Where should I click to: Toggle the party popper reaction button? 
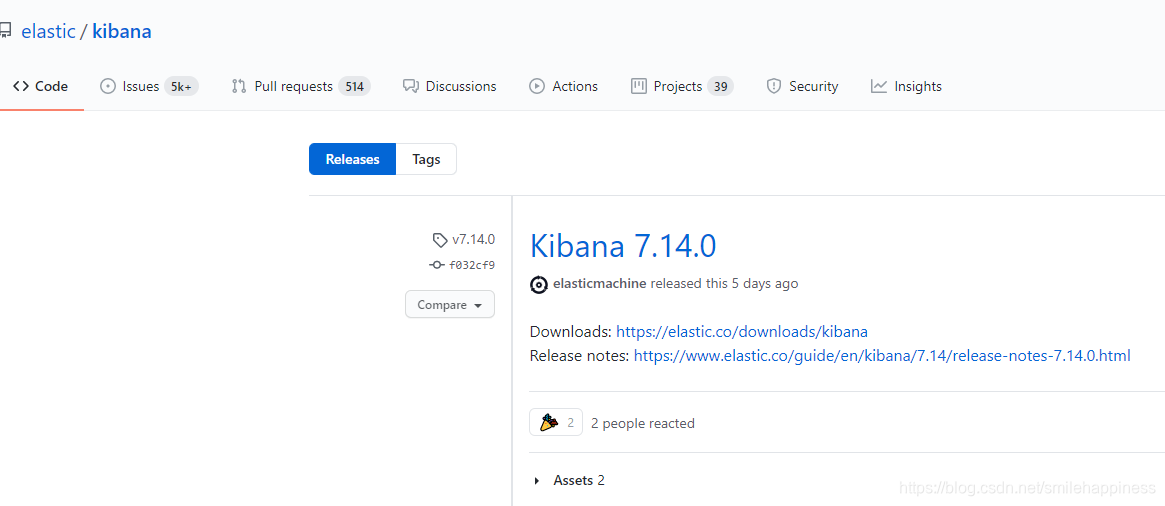[556, 423]
